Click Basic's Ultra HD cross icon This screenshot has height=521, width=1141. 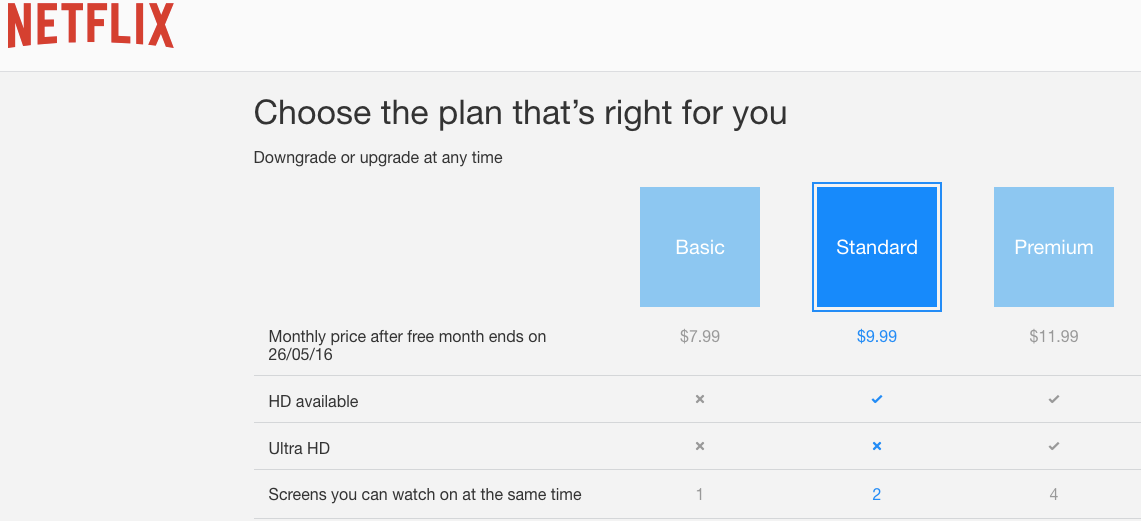700,446
